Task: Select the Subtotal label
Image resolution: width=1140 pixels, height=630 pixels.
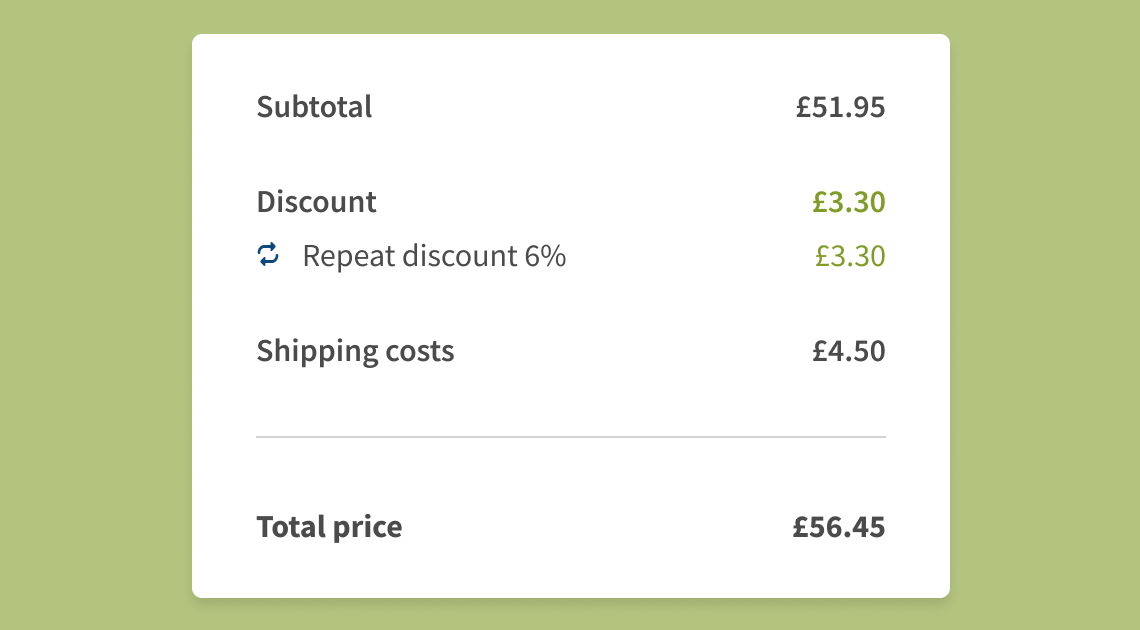Action: pos(314,107)
